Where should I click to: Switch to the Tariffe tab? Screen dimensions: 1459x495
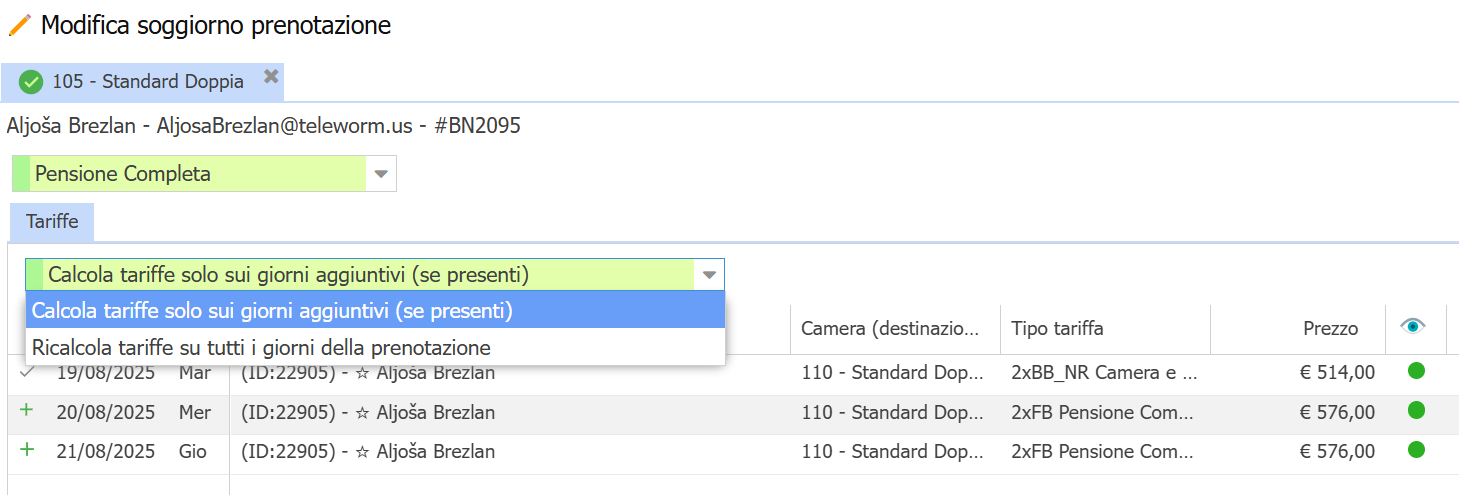click(52, 222)
